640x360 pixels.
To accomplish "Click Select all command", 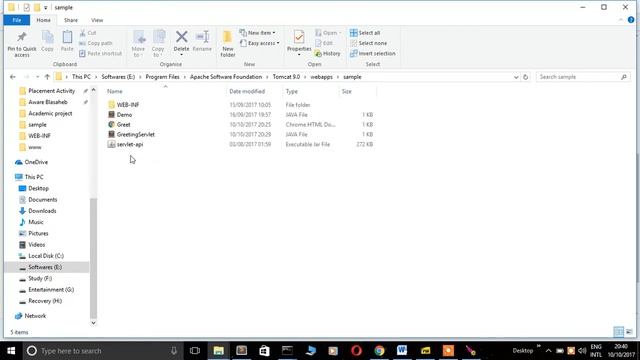I will point(365,33).
